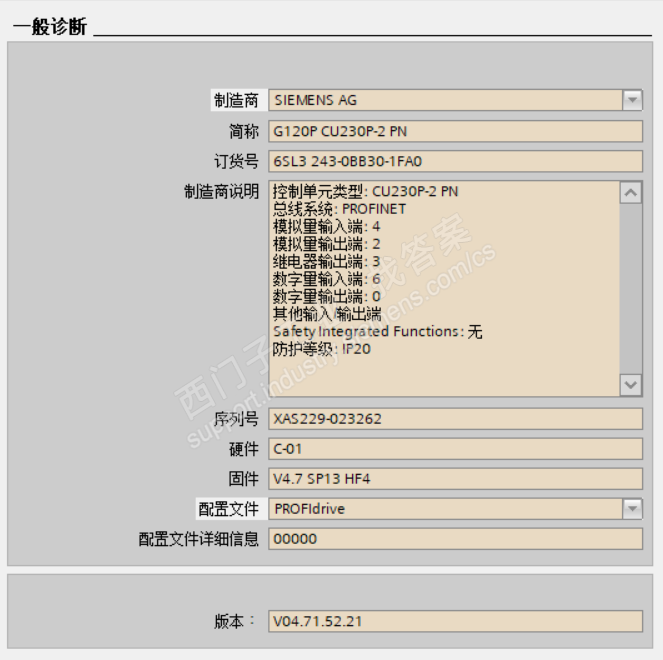Click the 固件 field V4.7 SP13 HF4
This screenshot has height=660, width=663.
click(455, 479)
